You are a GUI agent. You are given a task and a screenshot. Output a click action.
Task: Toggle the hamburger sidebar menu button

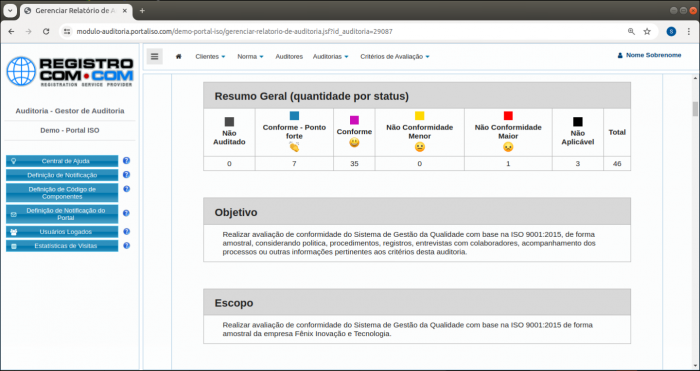pos(154,56)
